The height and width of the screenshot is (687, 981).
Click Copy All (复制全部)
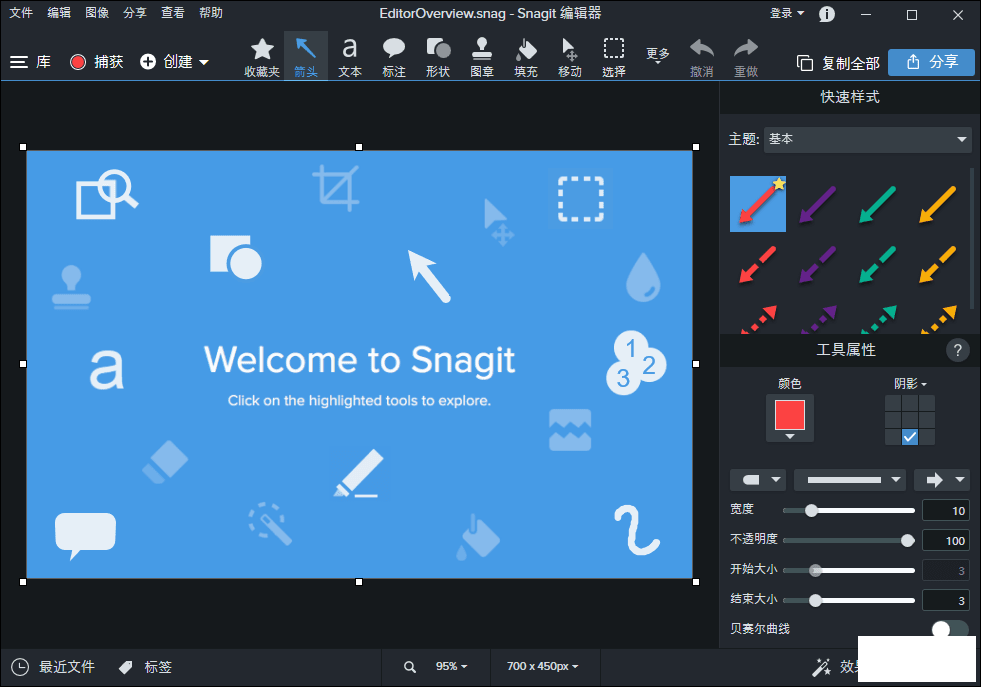[x=838, y=63]
